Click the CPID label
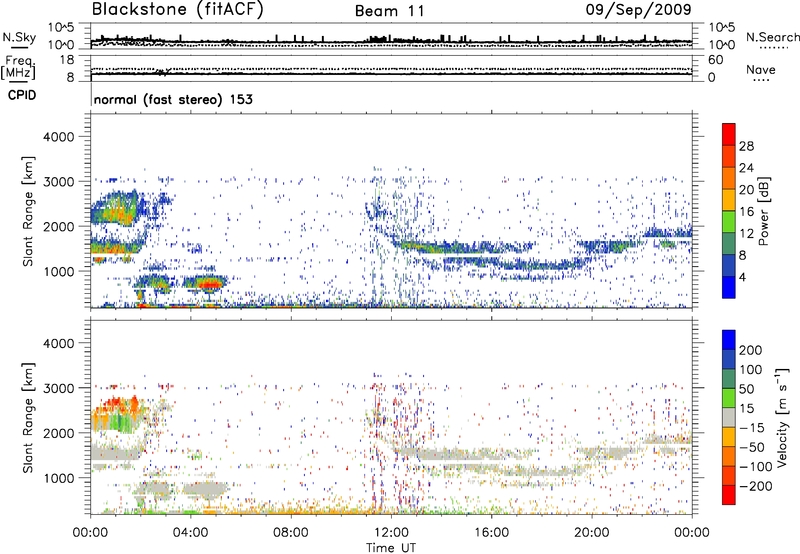Viewport: 800px width, 554px height. (21, 95)
